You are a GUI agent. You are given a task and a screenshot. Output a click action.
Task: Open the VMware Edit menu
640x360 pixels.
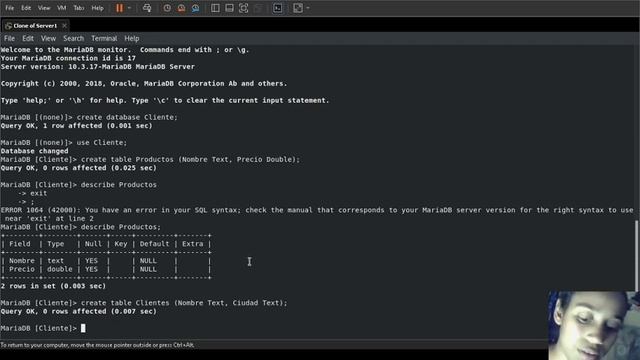click(26, 8)
